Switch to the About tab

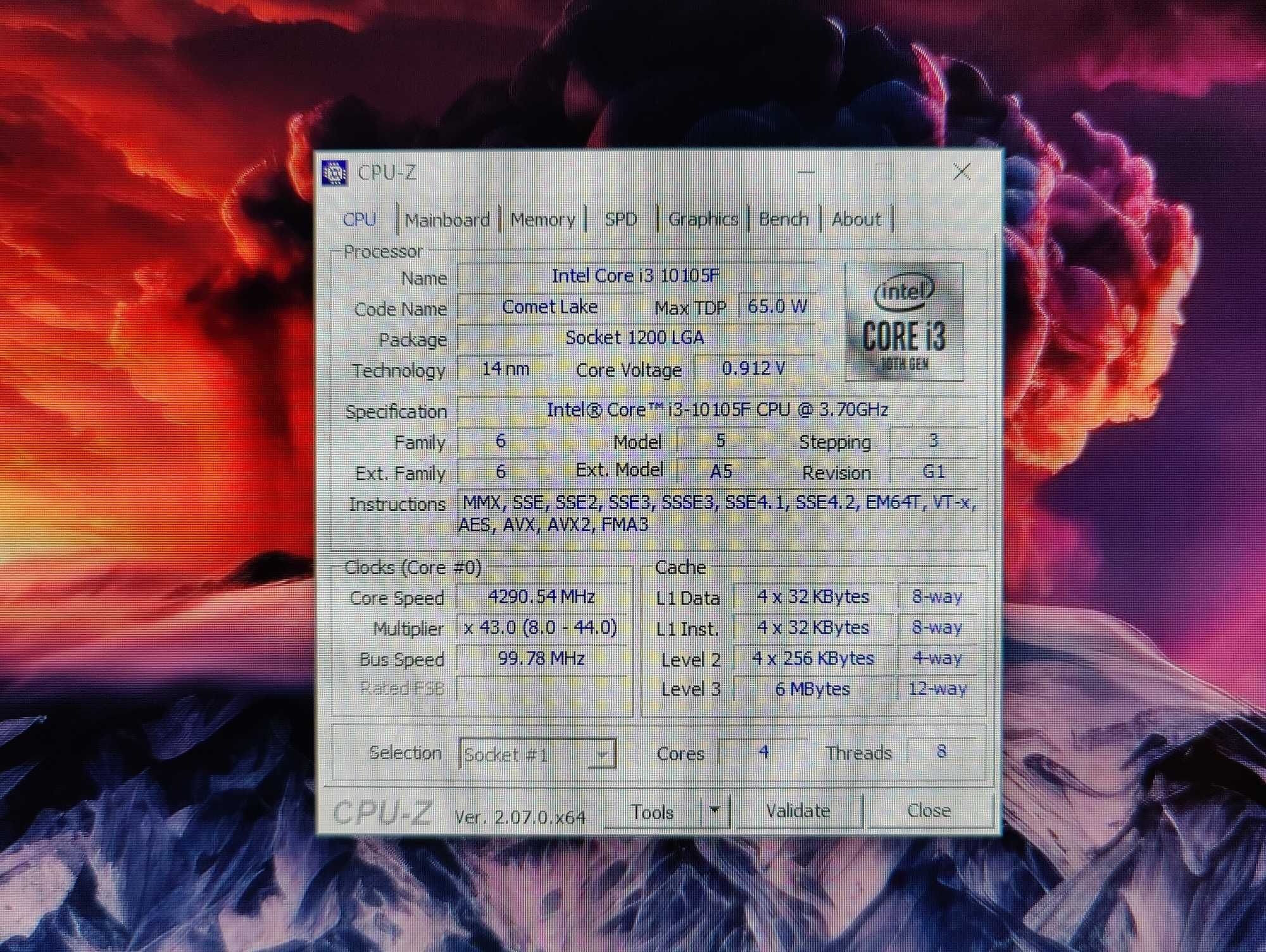point(856,219)
